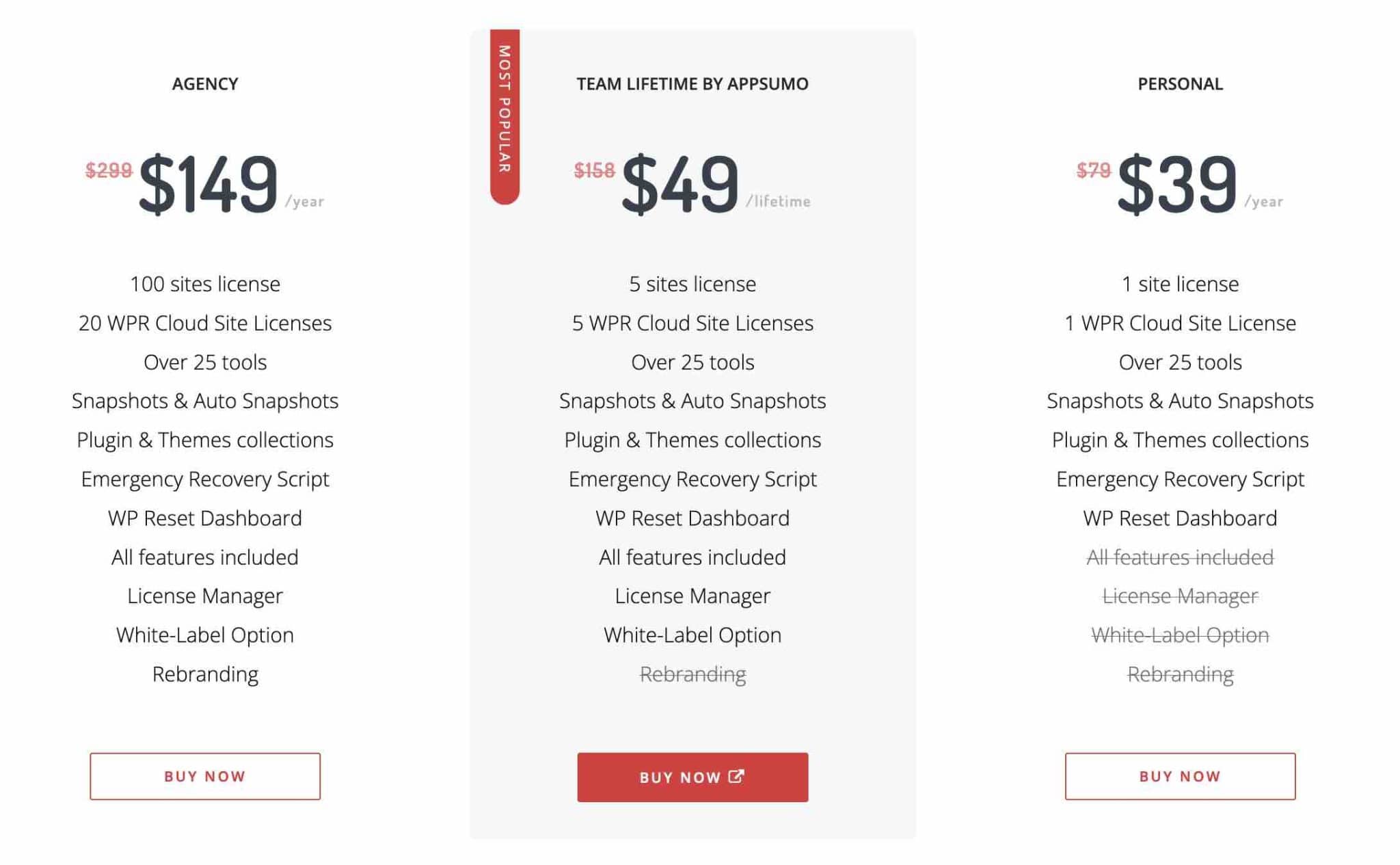The width and height of the screenshot is (1400, 865).
Task: Select the Personal plan heading
Action: (x=1180, y=84)
